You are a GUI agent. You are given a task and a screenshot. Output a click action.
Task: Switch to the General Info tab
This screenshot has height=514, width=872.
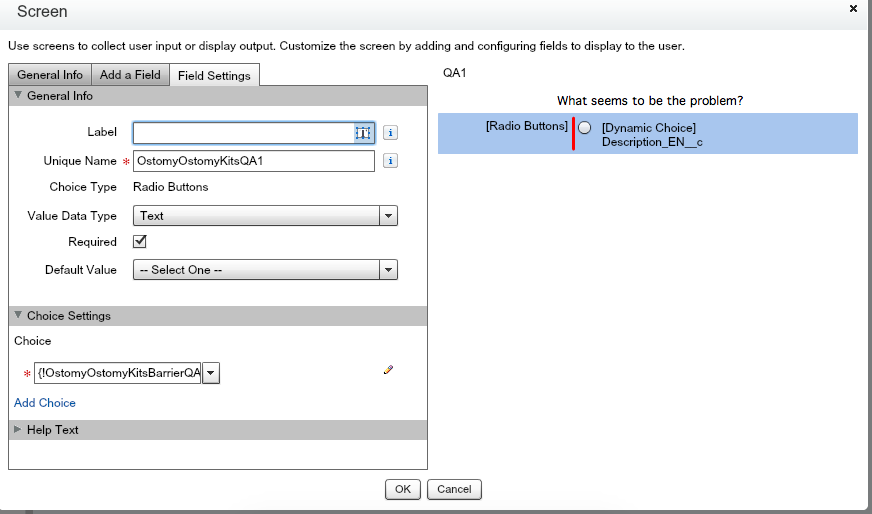point(49,75)
